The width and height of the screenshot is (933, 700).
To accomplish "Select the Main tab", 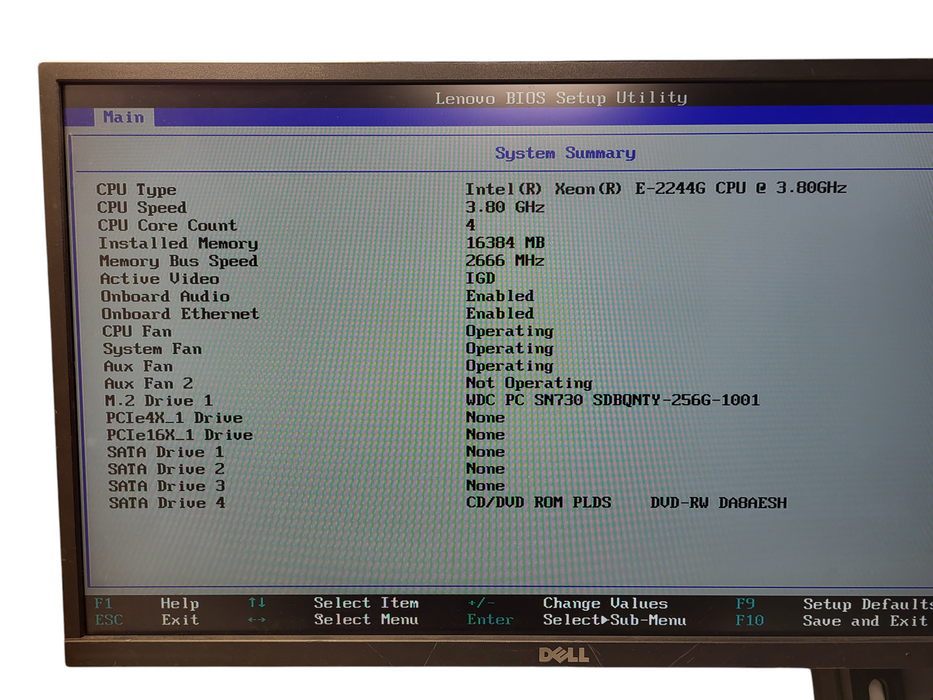I will pyautogui.click(x=124, y=117).
